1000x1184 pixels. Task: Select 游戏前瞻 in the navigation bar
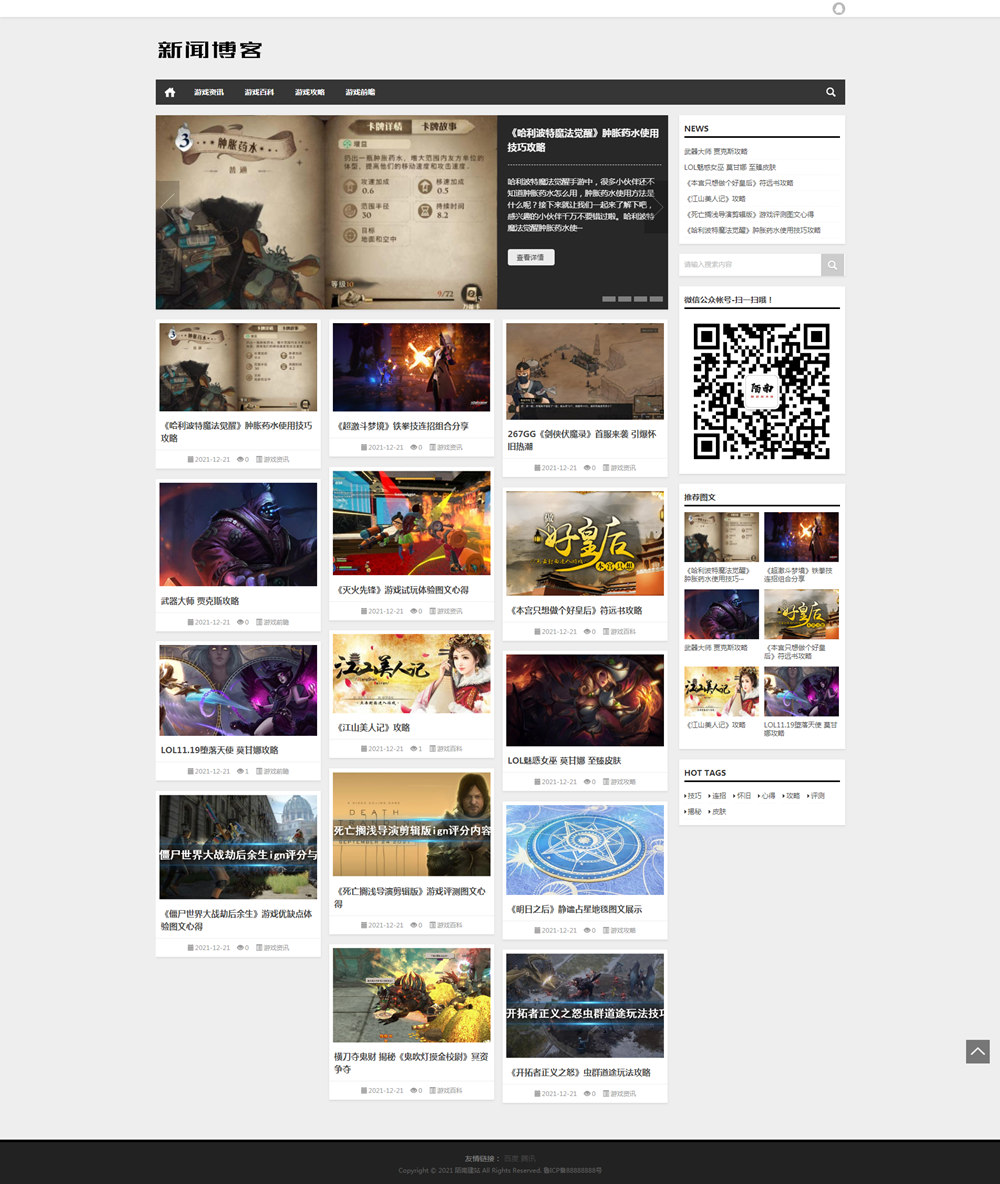point(360,92)
